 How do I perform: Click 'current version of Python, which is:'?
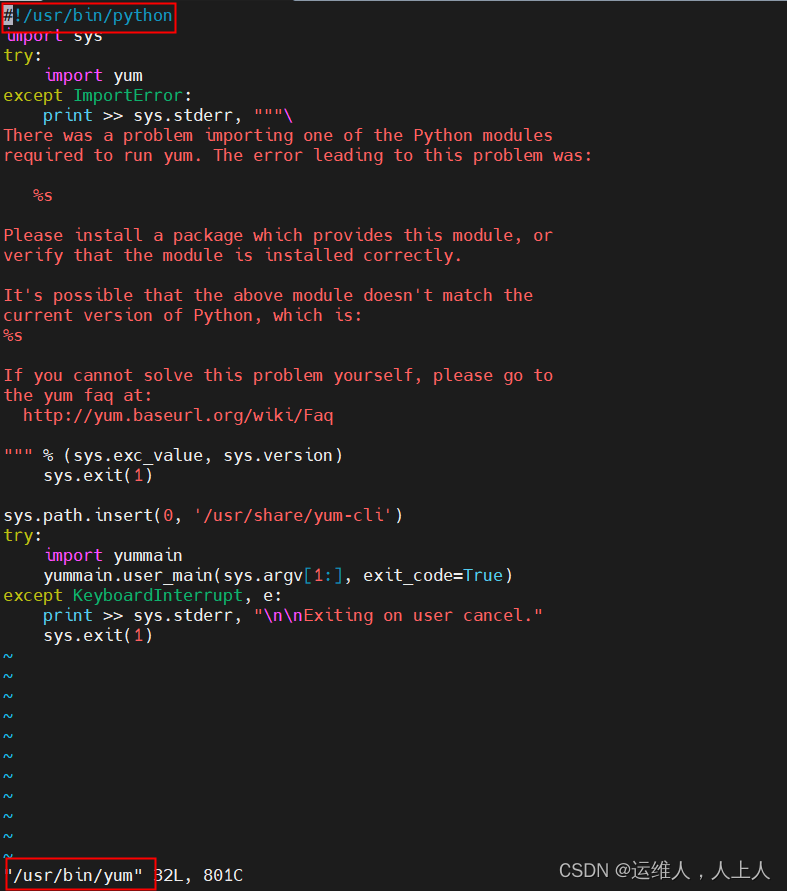pos(183,315)
